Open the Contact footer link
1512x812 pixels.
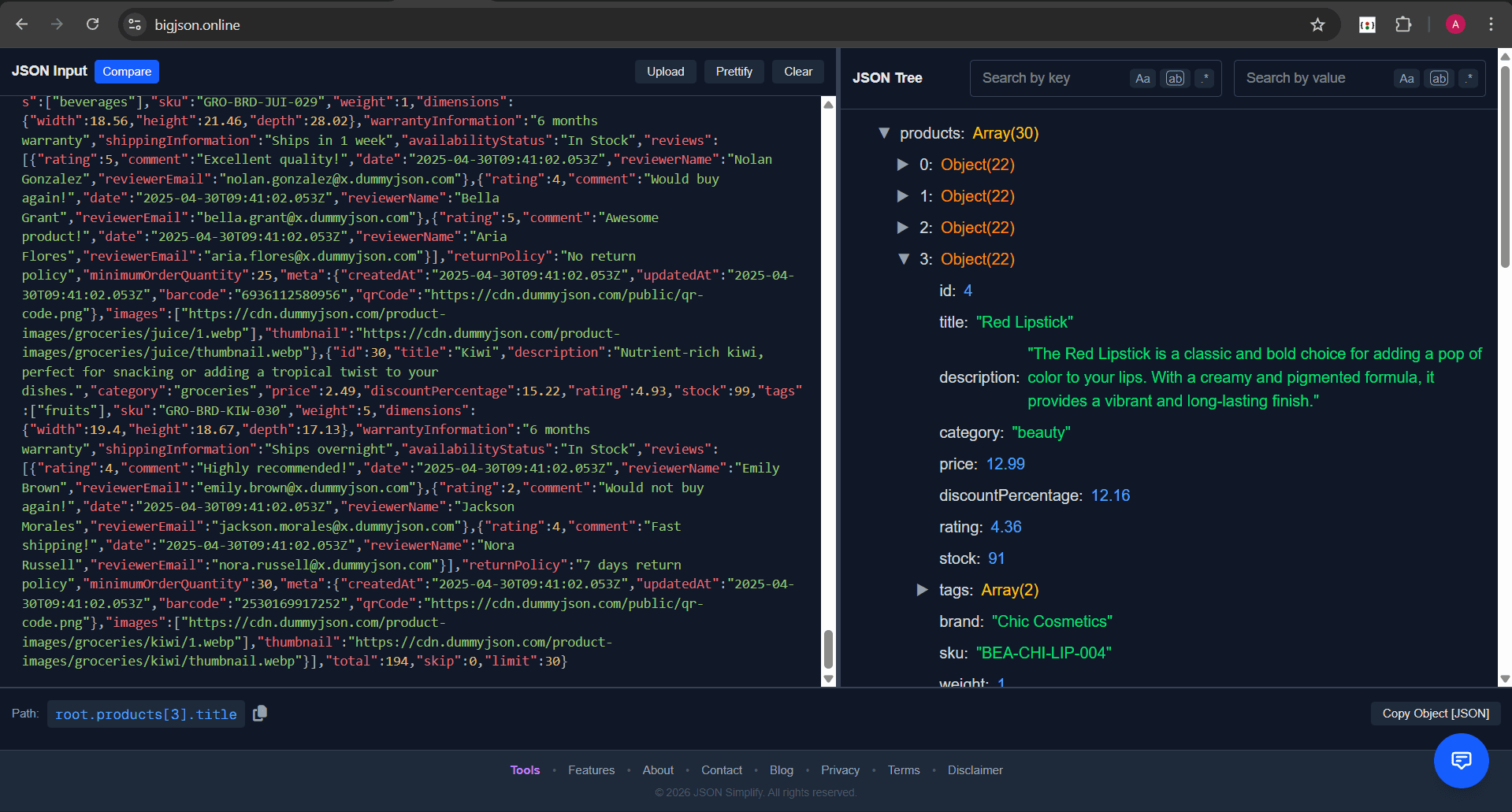coord(722,770)
